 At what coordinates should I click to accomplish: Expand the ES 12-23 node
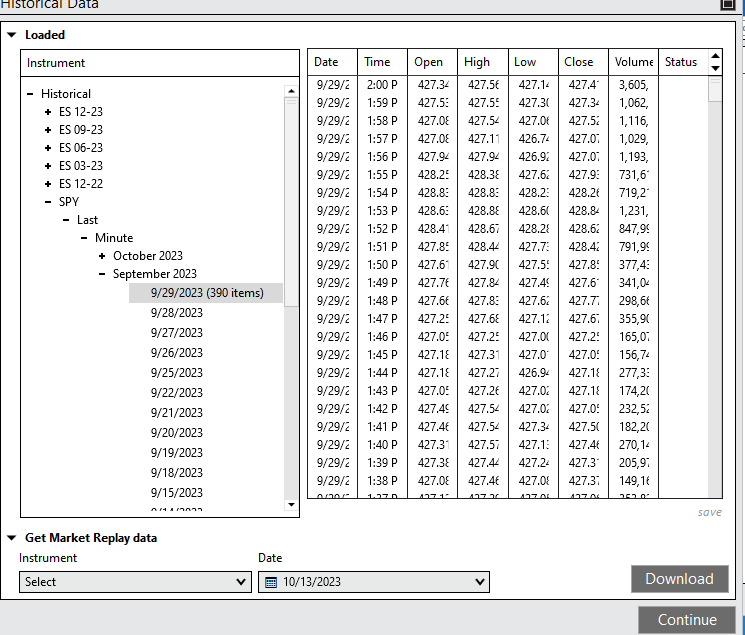tap(48, 112)
